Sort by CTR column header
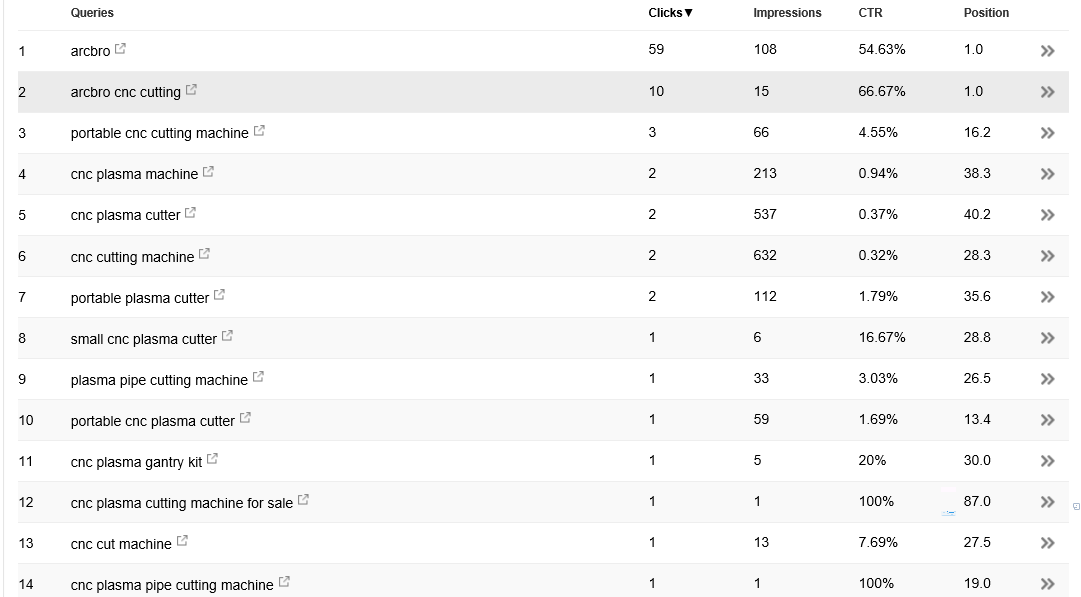 (870, 12)
